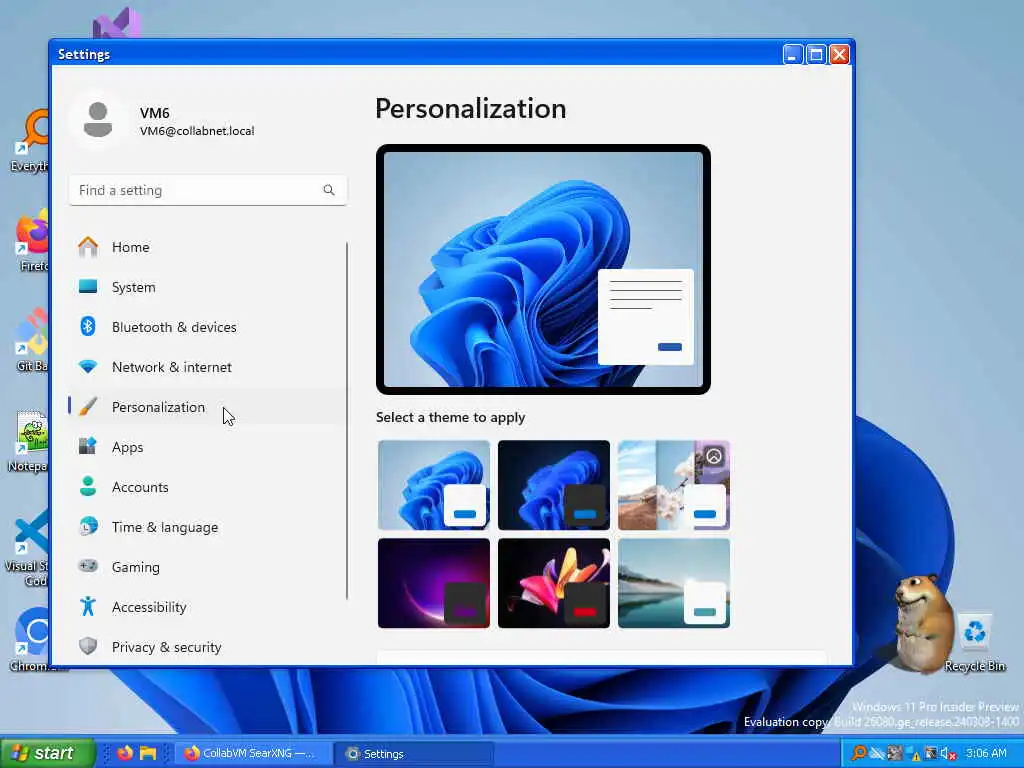Click the disconnected network tray icon

(877, 754)
